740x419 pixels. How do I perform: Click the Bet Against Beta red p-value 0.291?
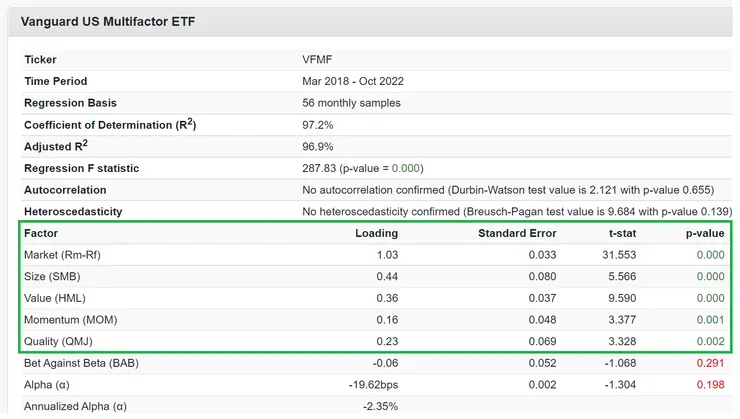pos(709,362)
